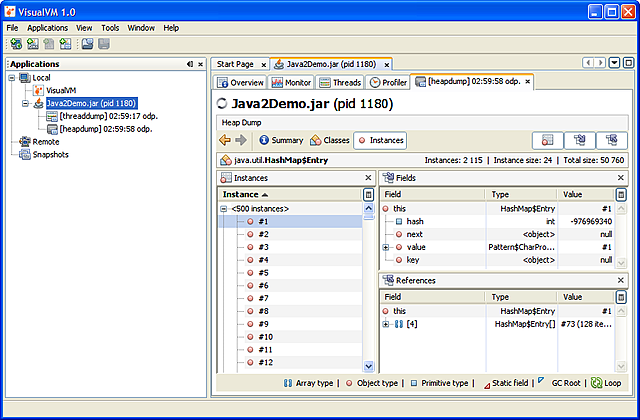Close the References pane
The height and width of the screenshot is (420, 640).
click(620, 280)
